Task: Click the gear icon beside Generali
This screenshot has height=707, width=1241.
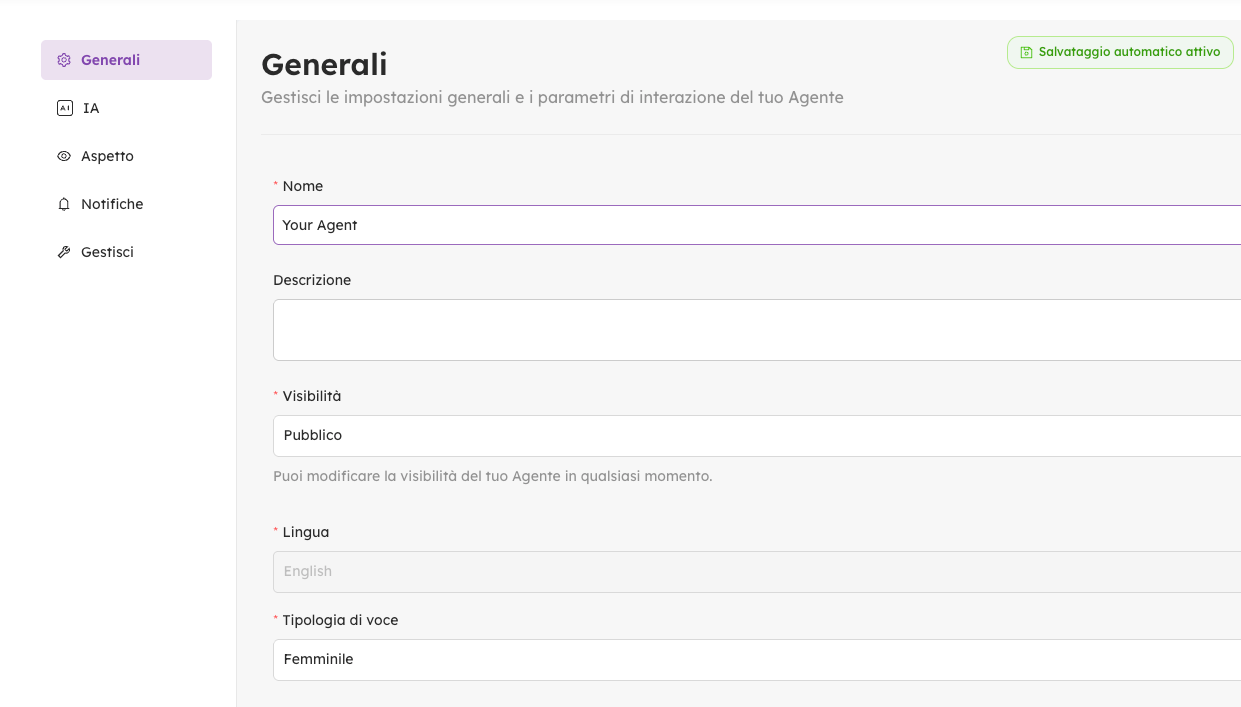Action: click(x=64, y=60)
